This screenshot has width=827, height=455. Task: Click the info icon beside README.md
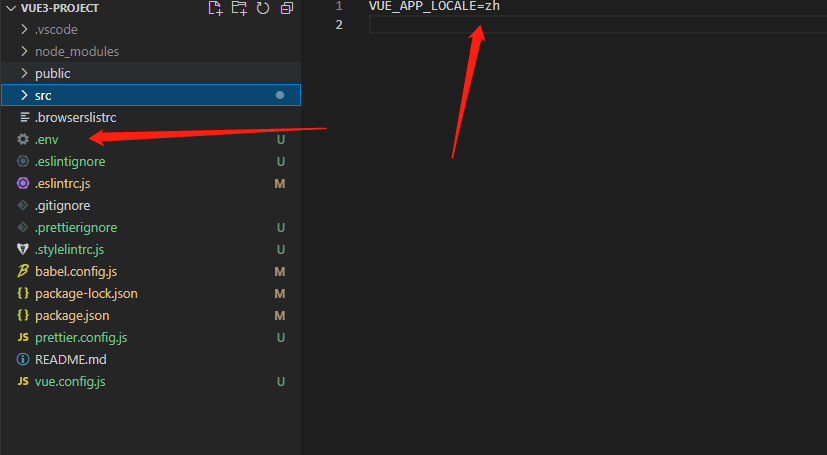point(23,360)
